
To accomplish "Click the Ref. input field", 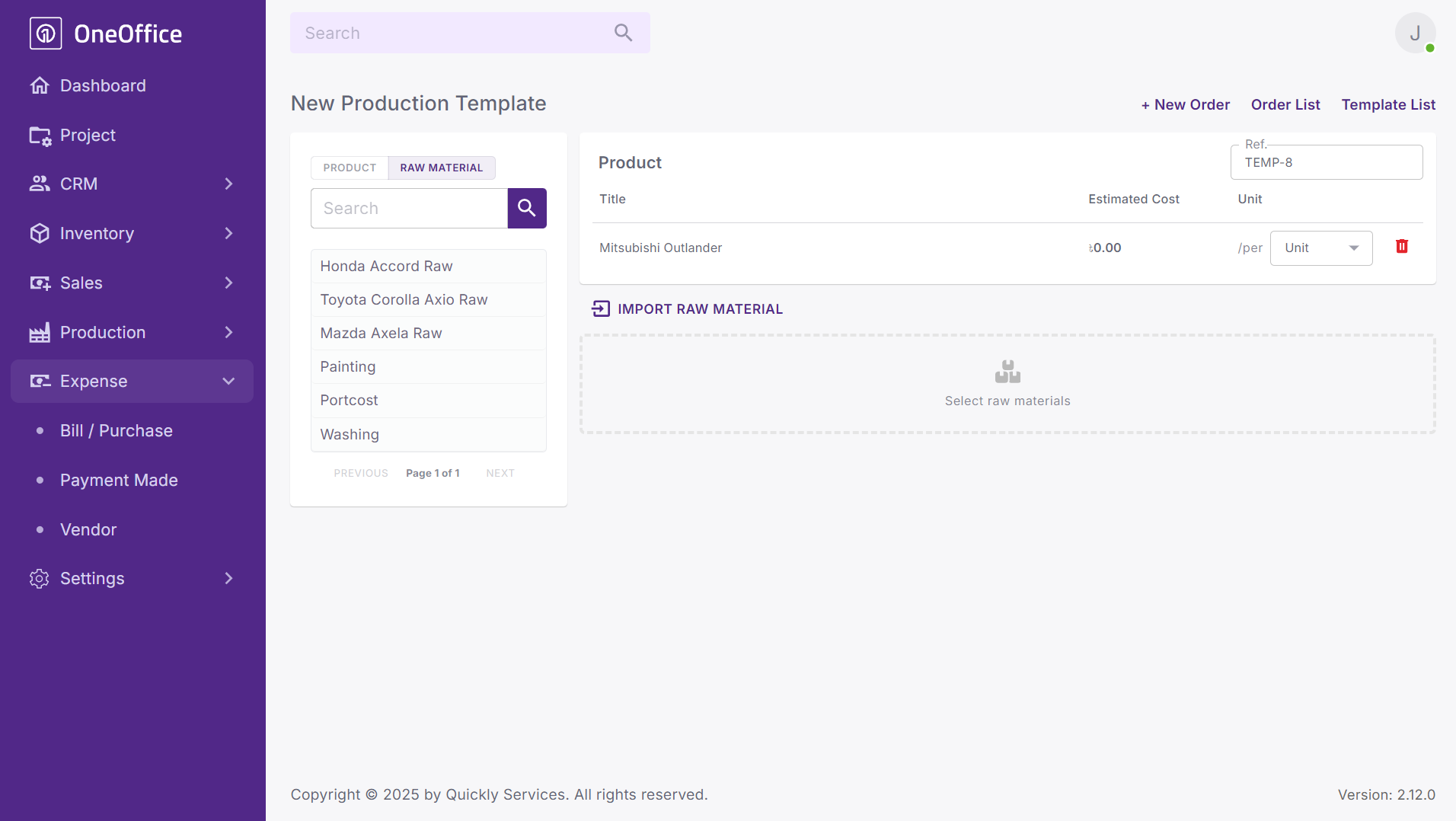I will (1326, 163).
